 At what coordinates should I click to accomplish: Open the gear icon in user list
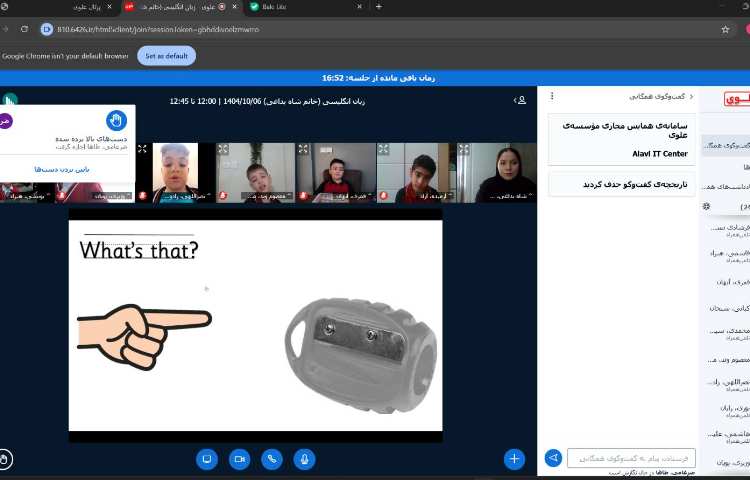coord(706,206)
